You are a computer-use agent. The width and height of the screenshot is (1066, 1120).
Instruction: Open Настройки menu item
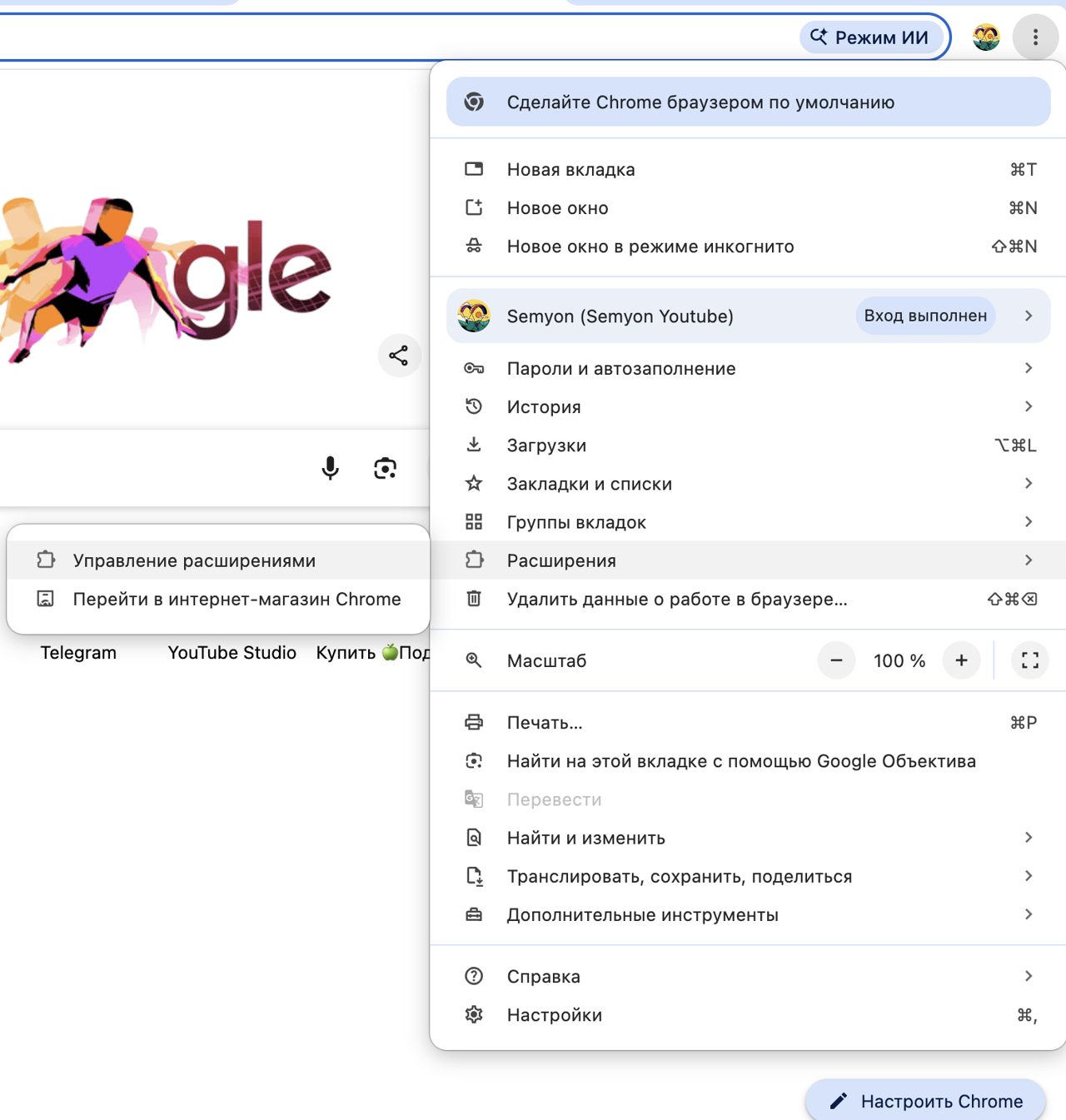[x=748, y=1015]
